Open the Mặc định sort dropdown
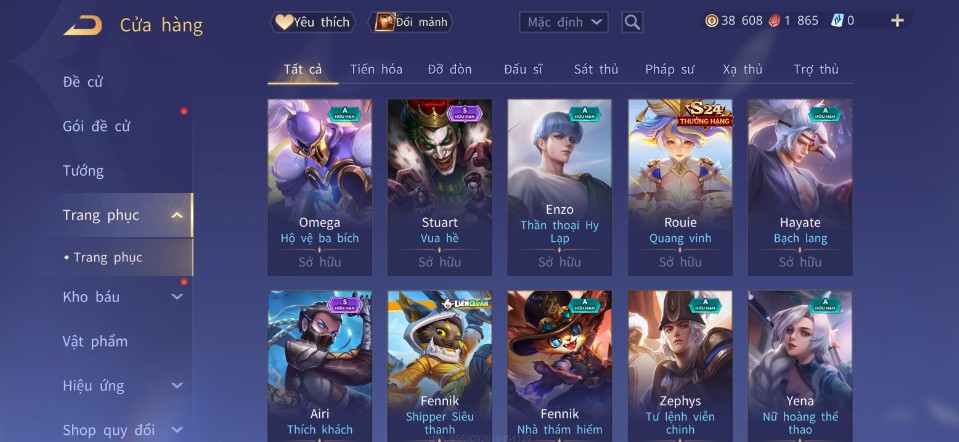Screen dimensions: 959x442 564,23
